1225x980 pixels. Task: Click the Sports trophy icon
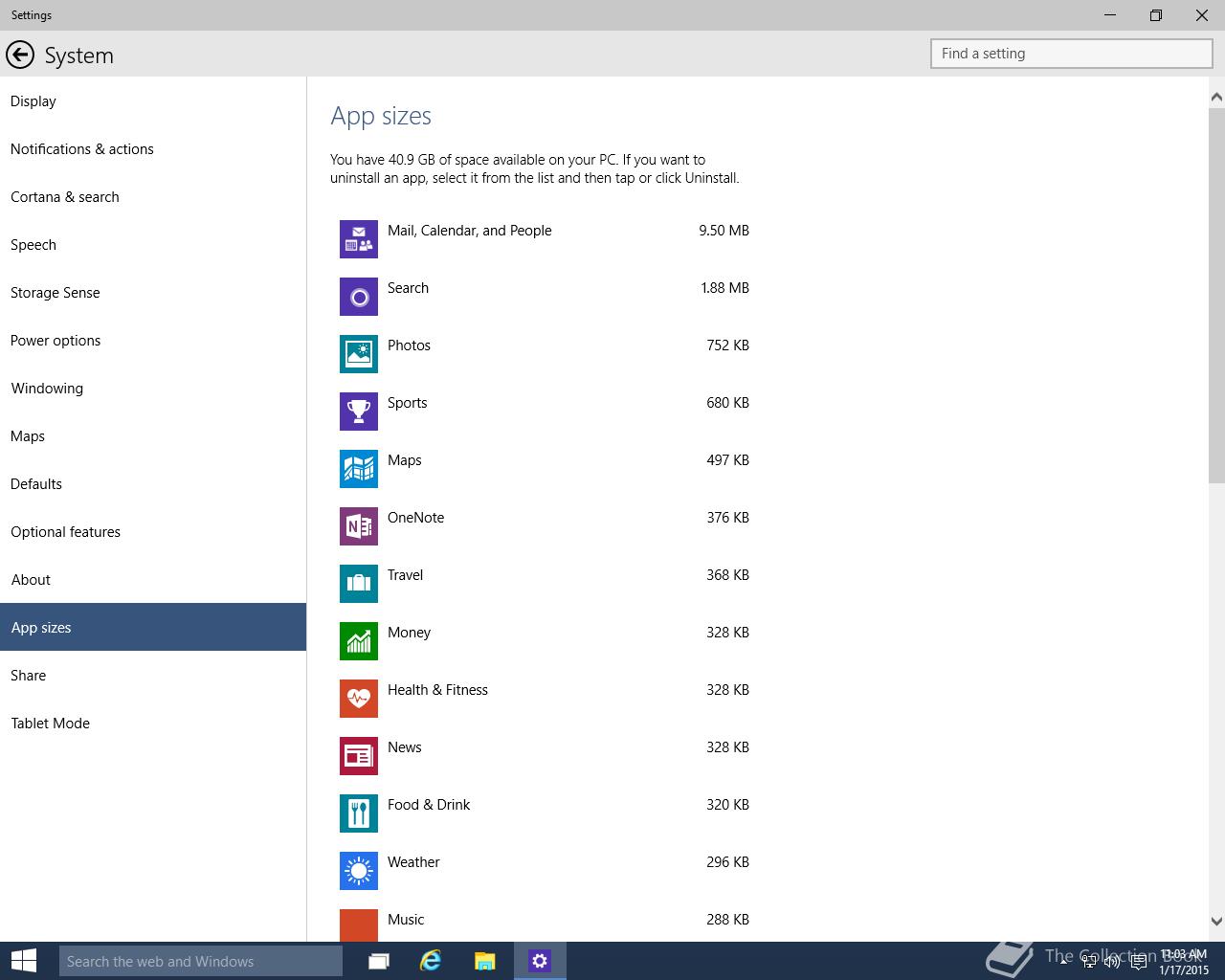[359, 412]
